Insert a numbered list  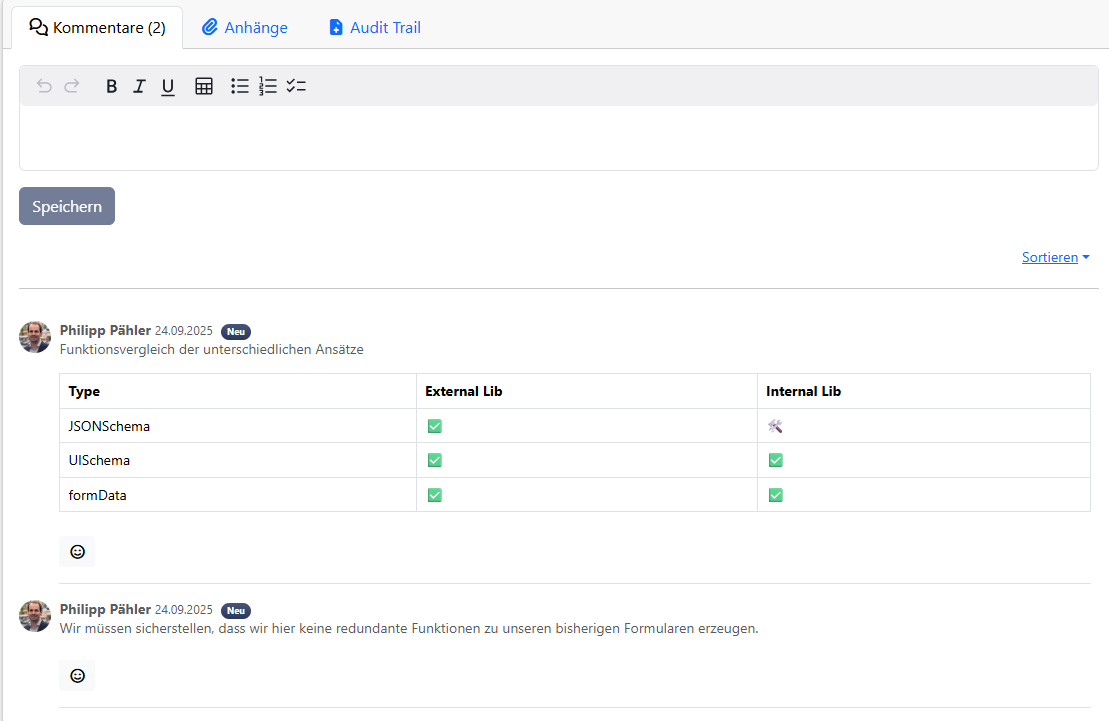coord(268,86)
